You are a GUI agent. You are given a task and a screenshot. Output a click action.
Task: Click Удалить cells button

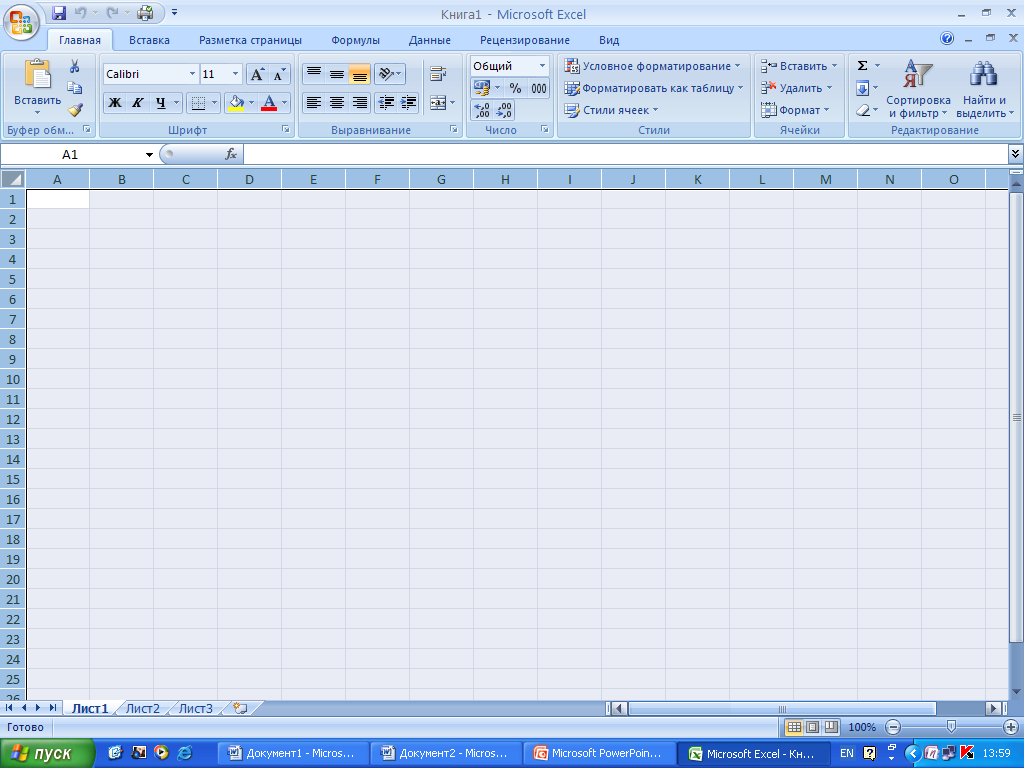(x=797, y=88)
